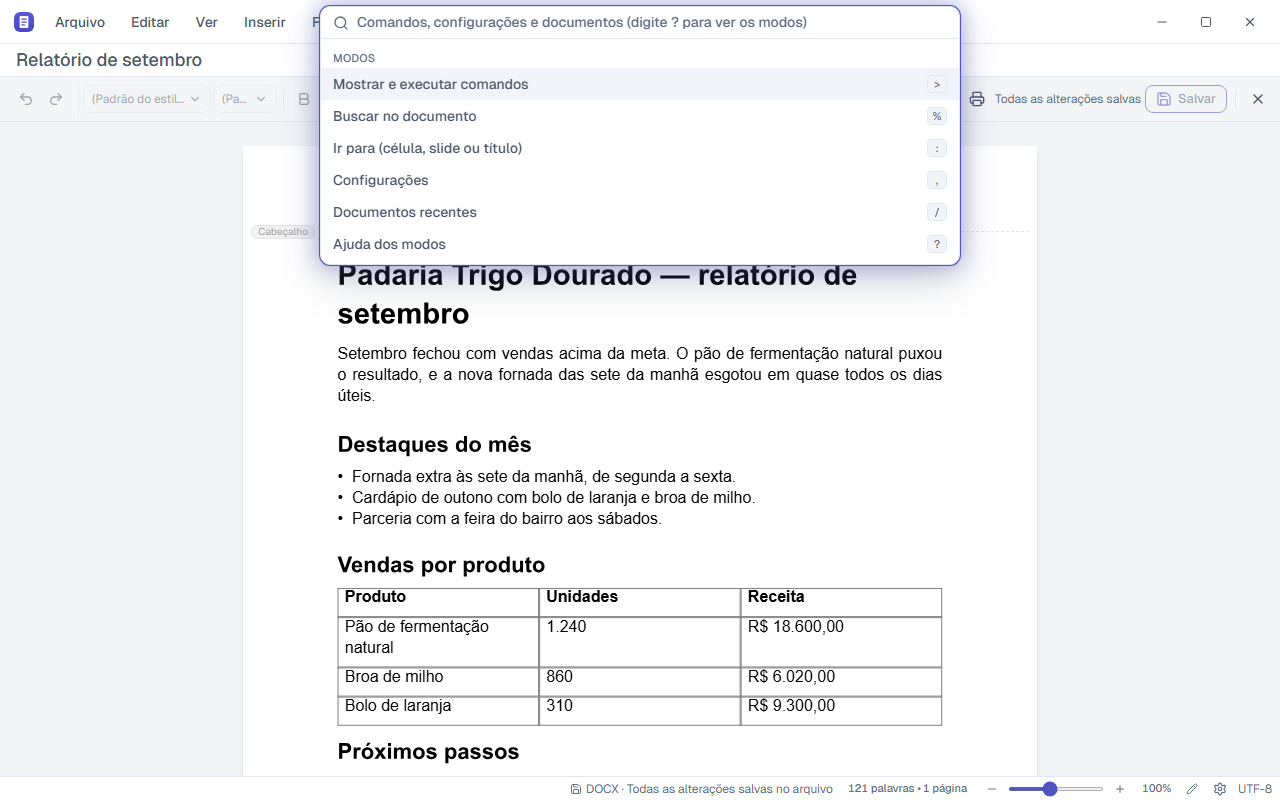This screenshot has height=800, width=1280.
Task: Open settings gear in status bar
Action: (1220, 789)
